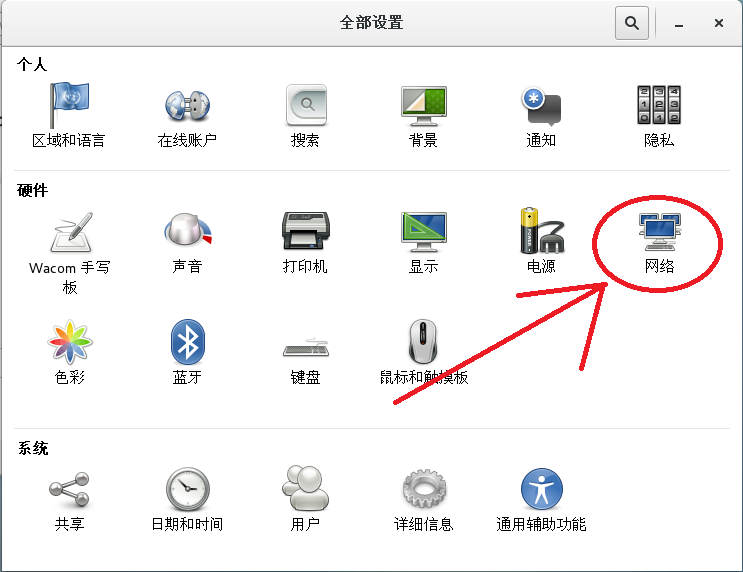This screenshot has height=572, width=743.
Task: Open 详细信息 gear icon
Action: click(424, 489)
